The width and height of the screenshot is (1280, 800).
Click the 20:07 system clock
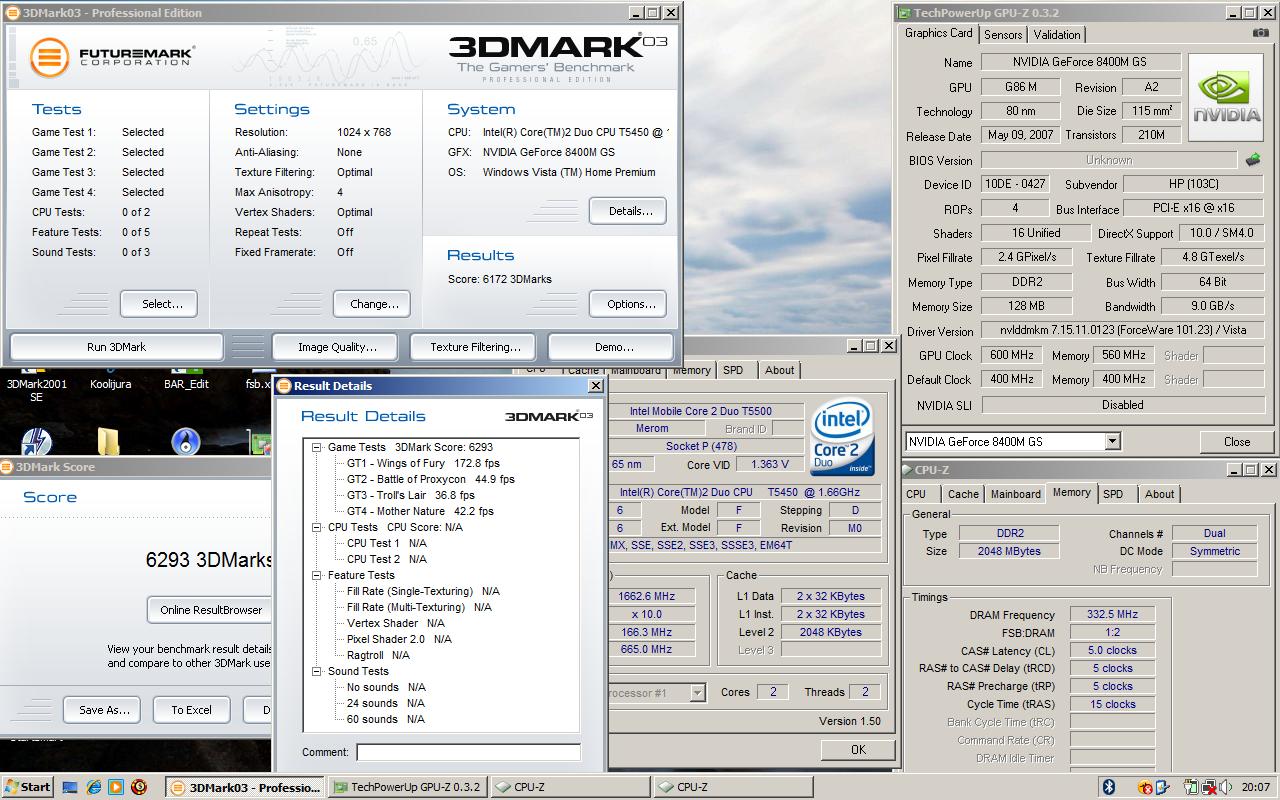1256,787
